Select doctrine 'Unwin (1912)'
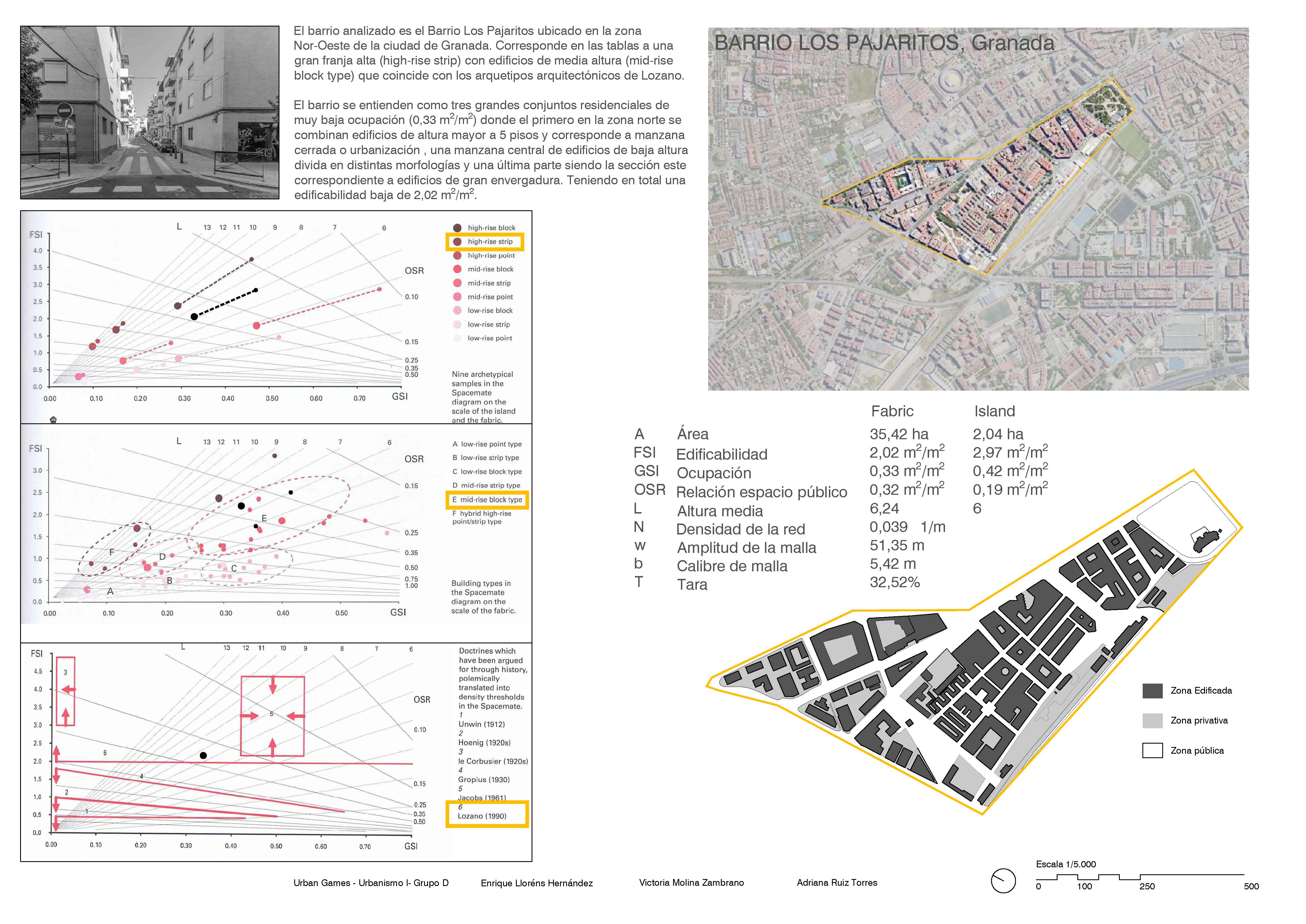Image resolution: width=1306 pixels, height=924 pixels. [x=481, y=724]
